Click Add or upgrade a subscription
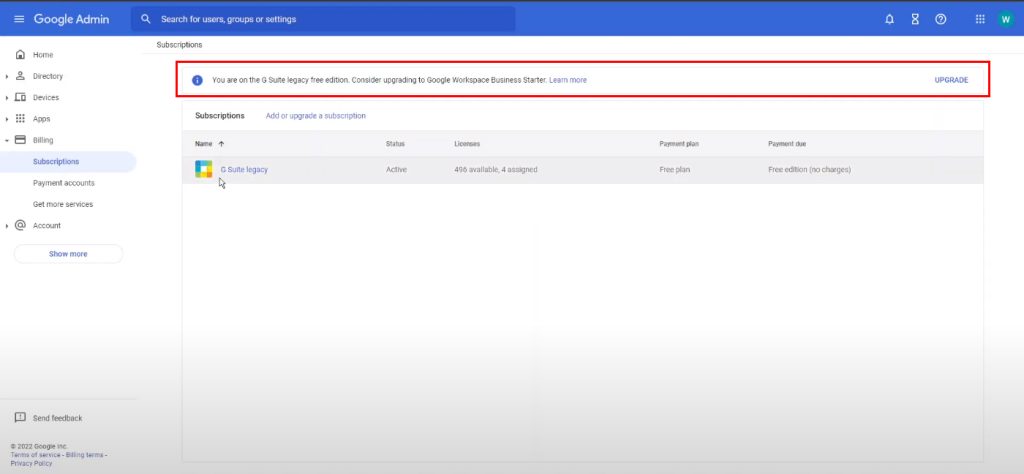Viewport: 1024px width, 474px height. (315, 116)
